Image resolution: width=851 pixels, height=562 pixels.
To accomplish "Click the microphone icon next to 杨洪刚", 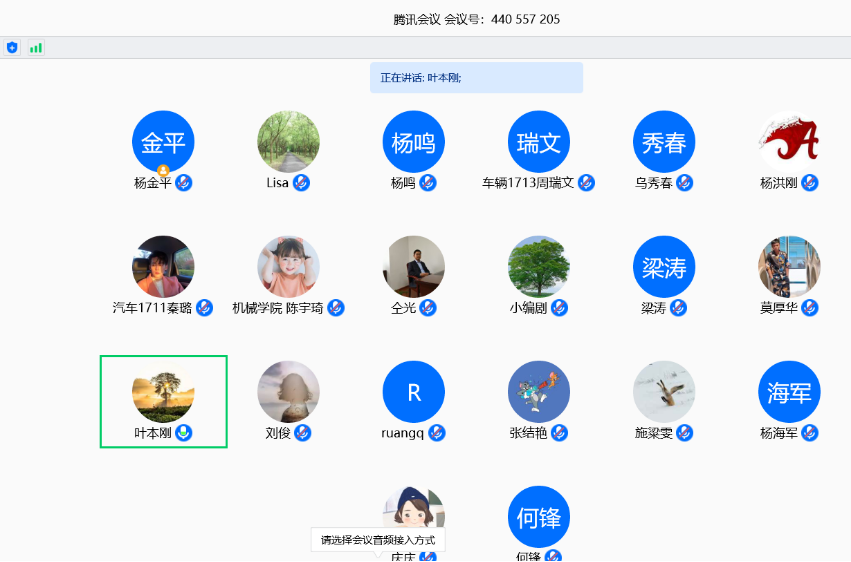I will (x=810, y=183).
